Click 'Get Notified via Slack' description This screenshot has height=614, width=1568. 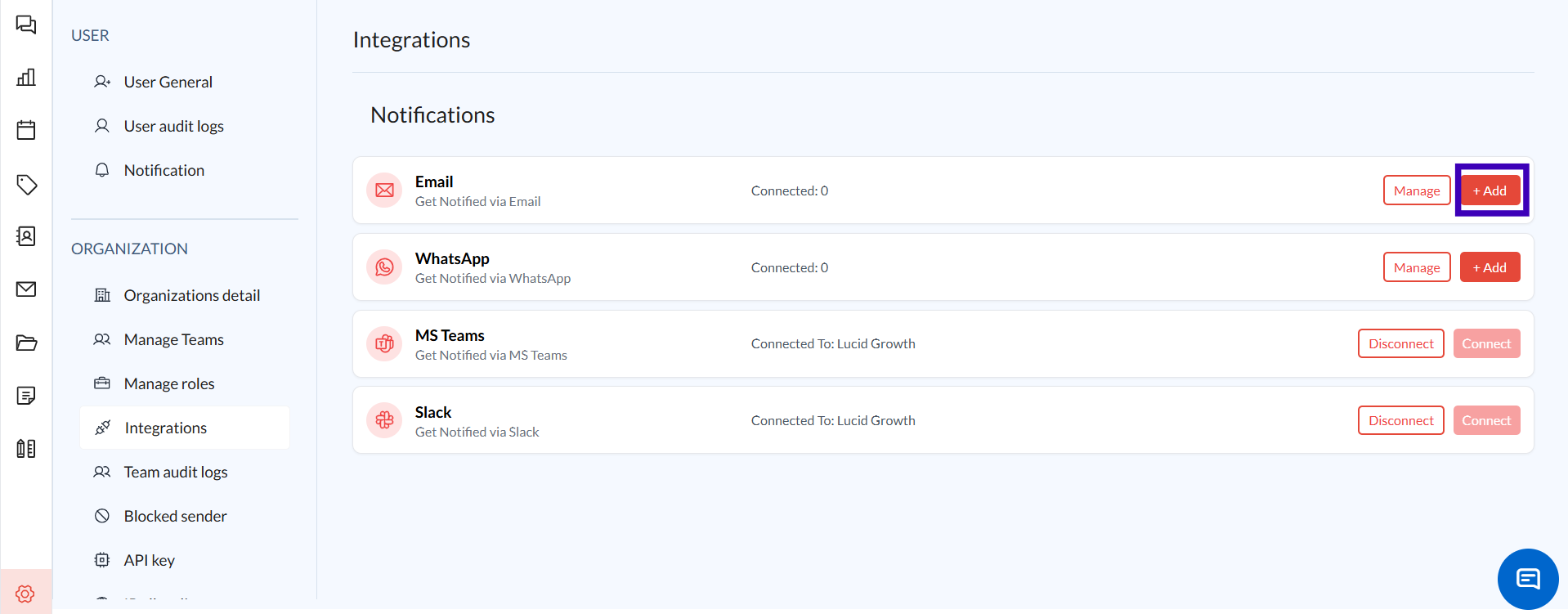477,432
